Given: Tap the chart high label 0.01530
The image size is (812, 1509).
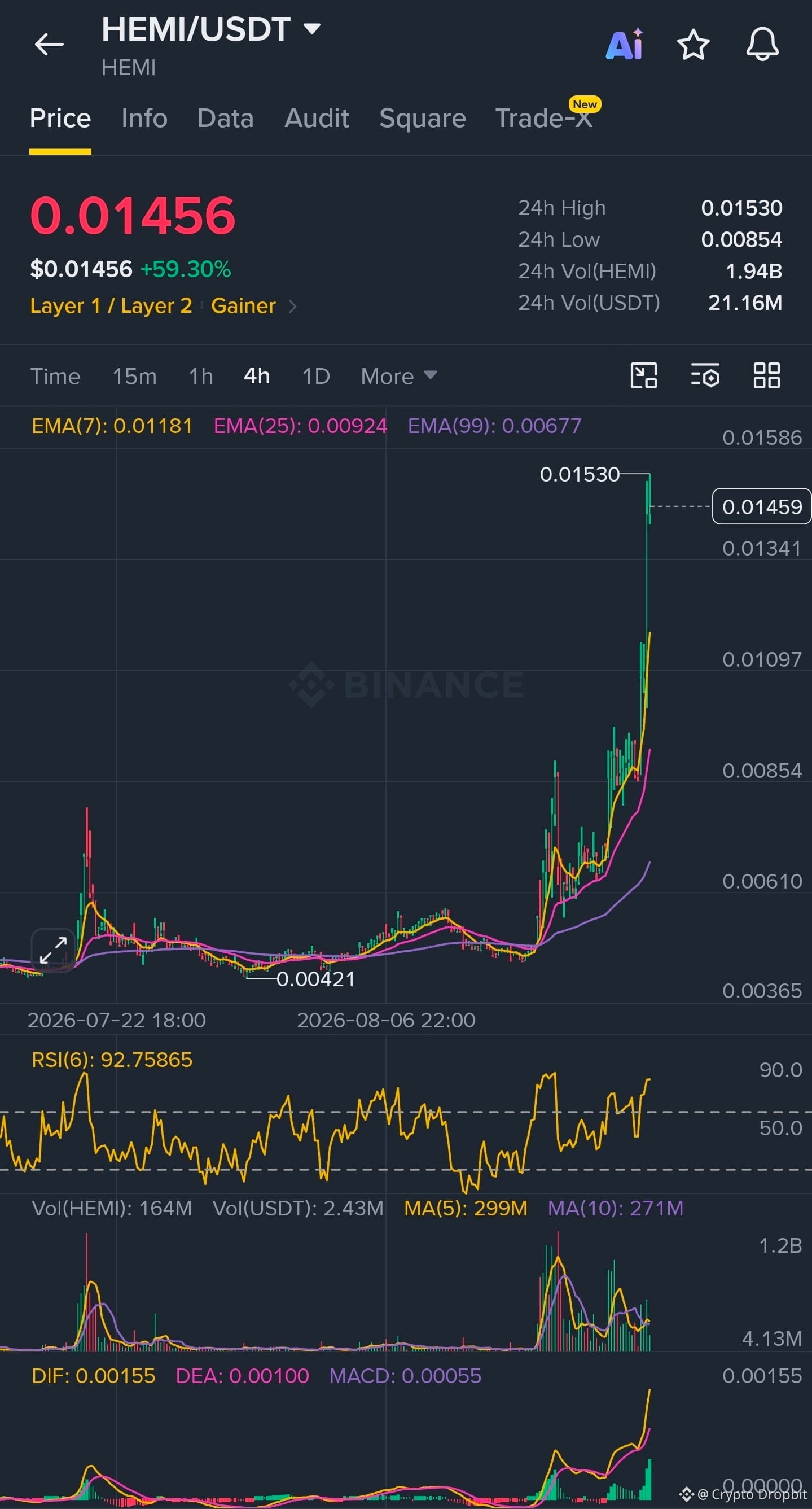Looking at the screenshot, I should (x=580, y=475).
